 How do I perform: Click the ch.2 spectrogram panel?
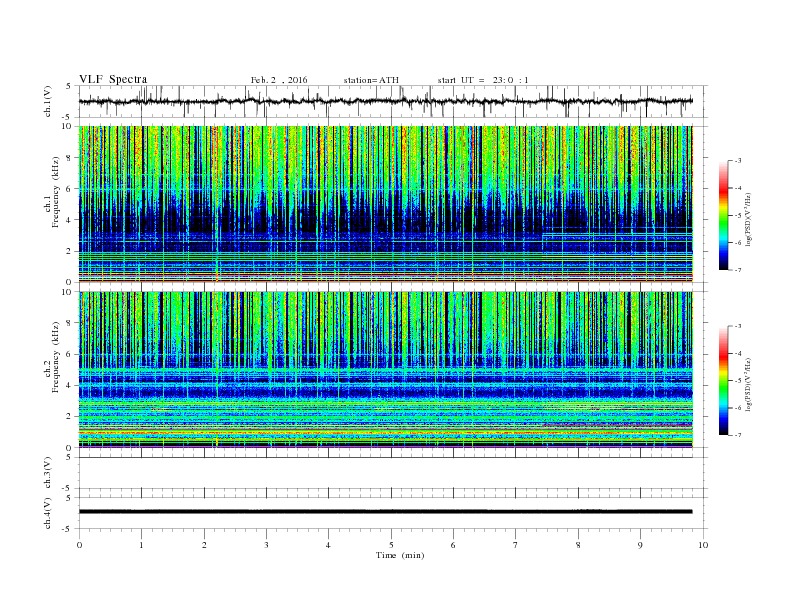coord(386,370)
